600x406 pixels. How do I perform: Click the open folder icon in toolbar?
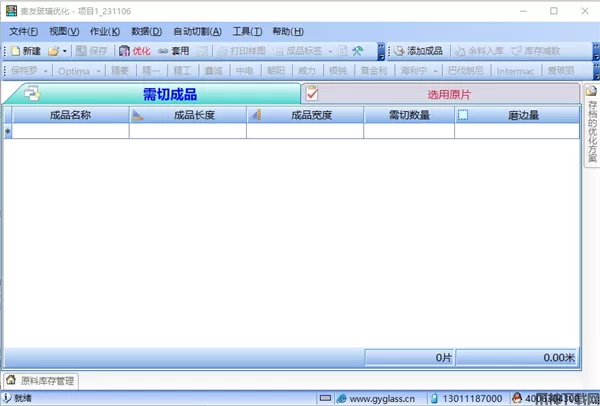54,51
